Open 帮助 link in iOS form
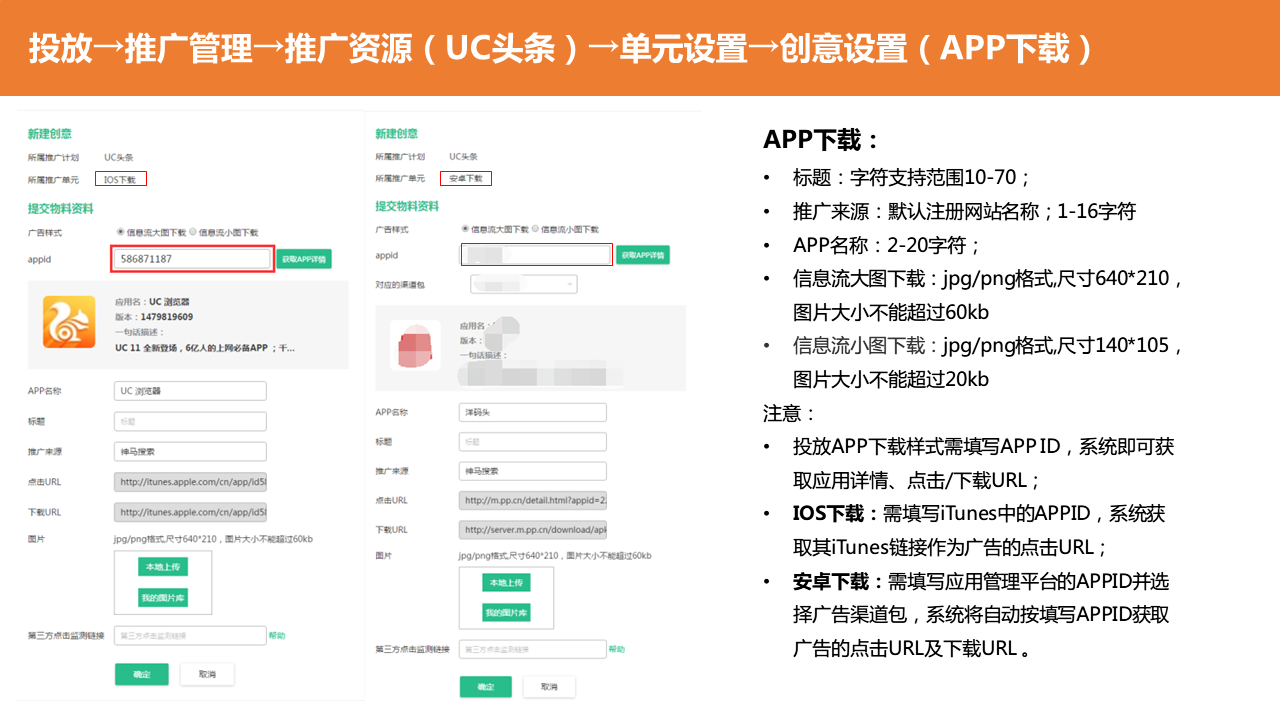This screenshot has width=1280, height=720. (277, 635)
